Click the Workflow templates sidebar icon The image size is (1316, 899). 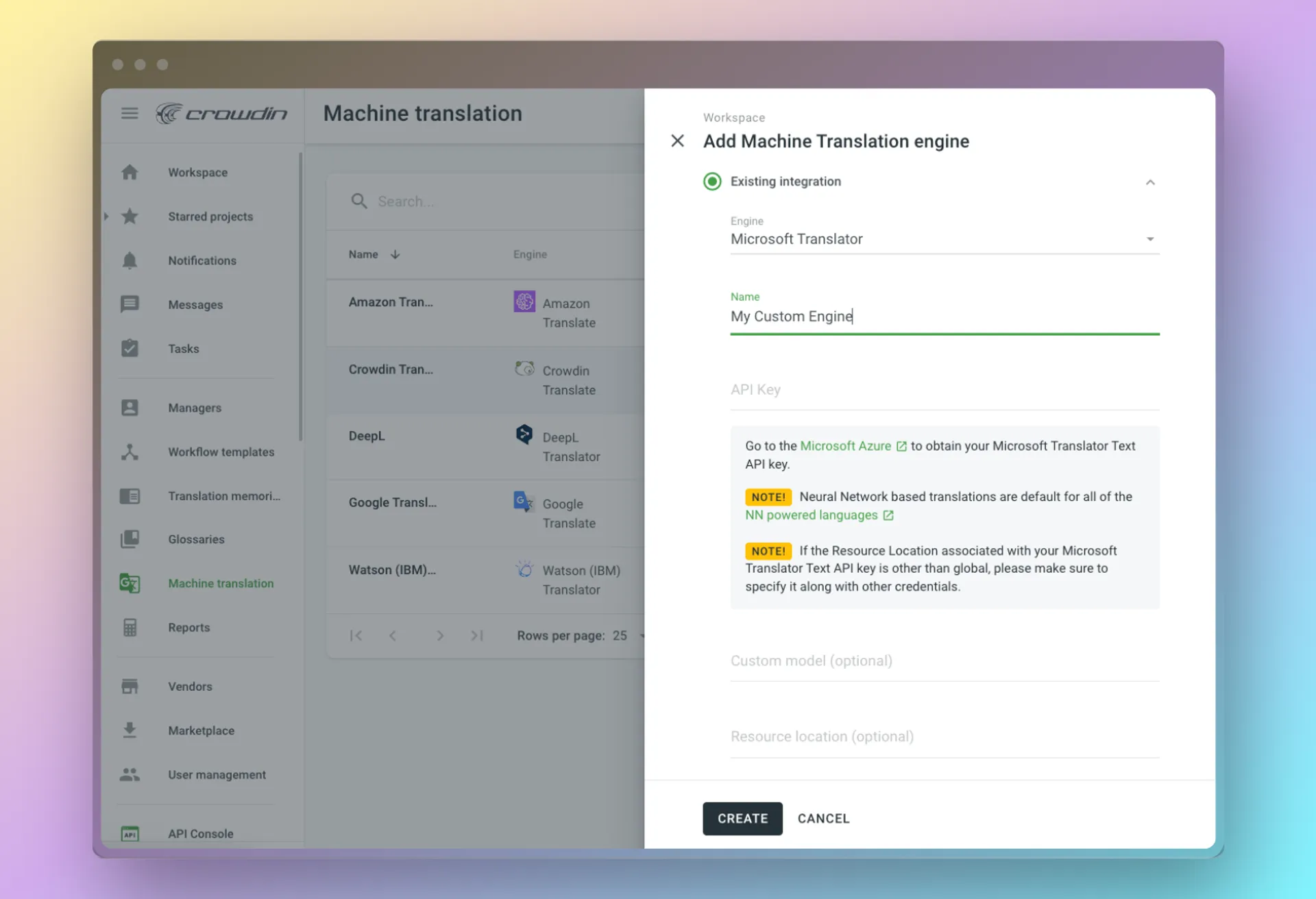129,451
